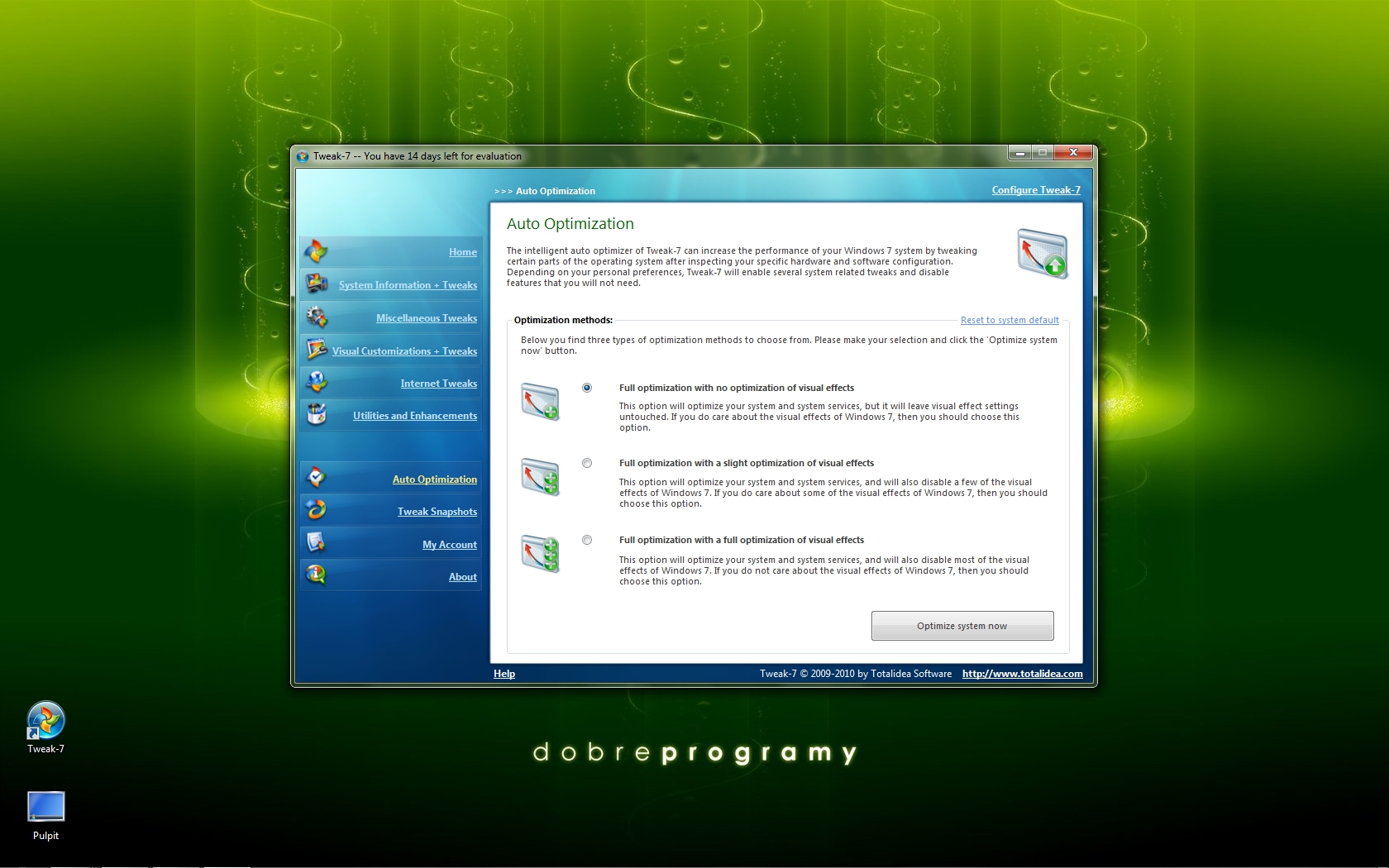1389x868 pixels.
Task: Go to My Account section
Action: 449,545
